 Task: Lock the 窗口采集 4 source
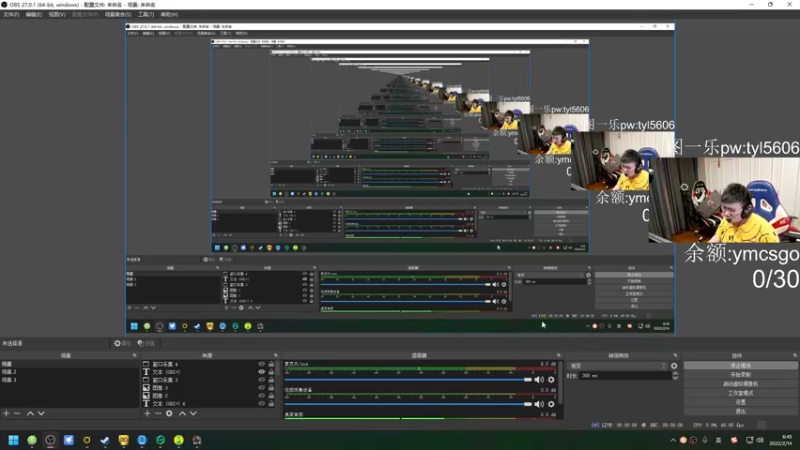coord(271,364)
